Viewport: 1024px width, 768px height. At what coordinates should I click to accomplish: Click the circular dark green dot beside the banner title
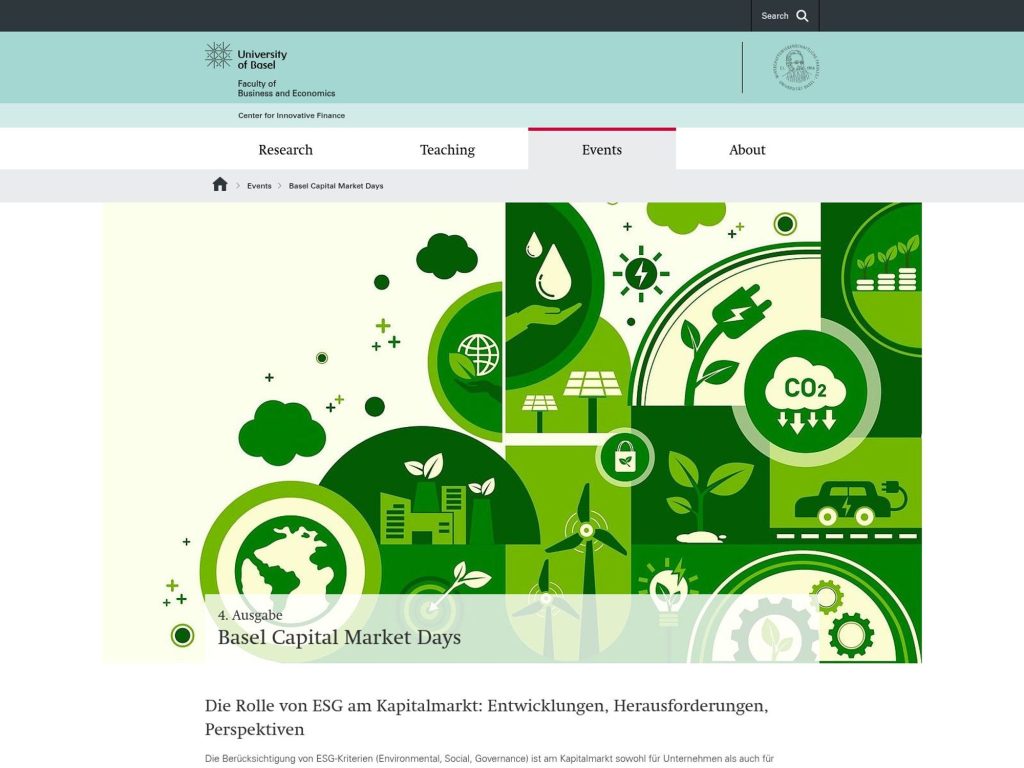(x=182, y=636)
